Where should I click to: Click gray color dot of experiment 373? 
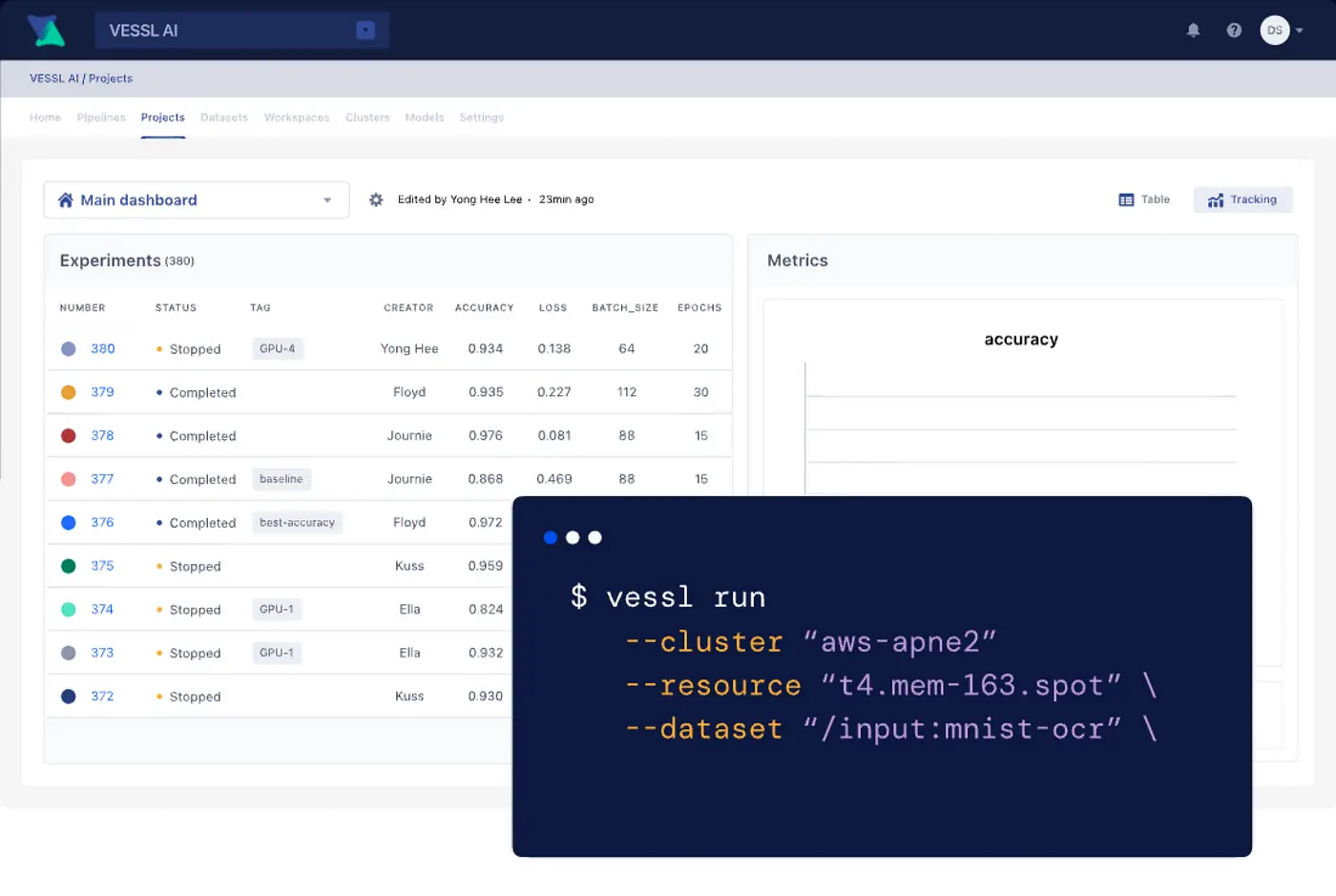69,653
